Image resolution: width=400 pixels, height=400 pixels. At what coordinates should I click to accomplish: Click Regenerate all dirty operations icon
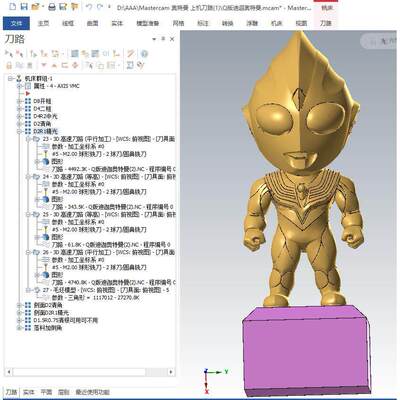click(x=44, y=53)
